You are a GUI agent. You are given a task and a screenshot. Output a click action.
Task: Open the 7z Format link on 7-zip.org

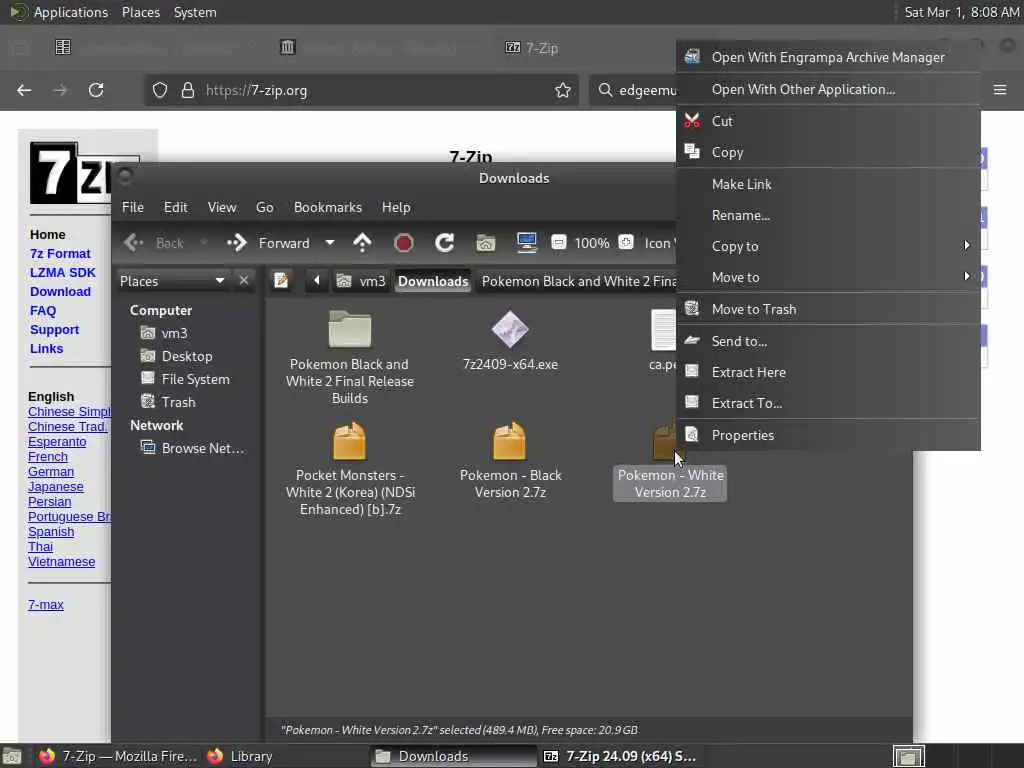(60, 253)
